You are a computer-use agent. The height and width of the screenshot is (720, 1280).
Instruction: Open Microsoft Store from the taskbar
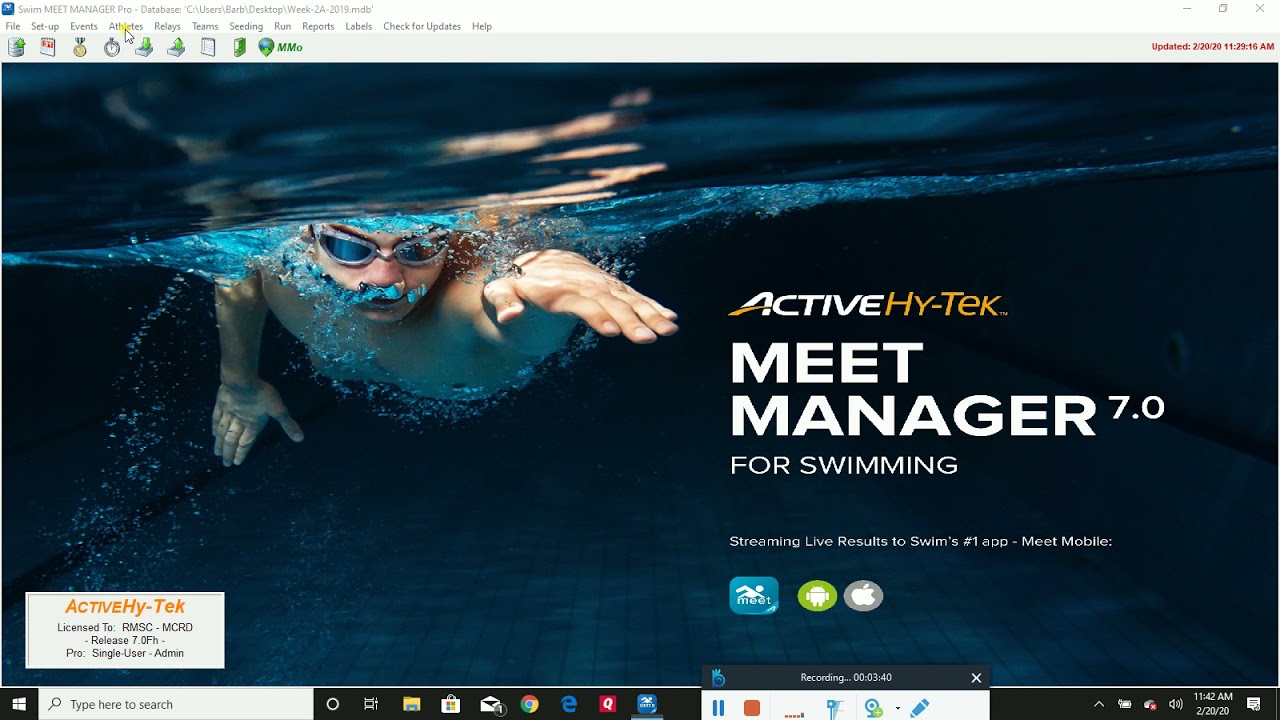[450, 704]
